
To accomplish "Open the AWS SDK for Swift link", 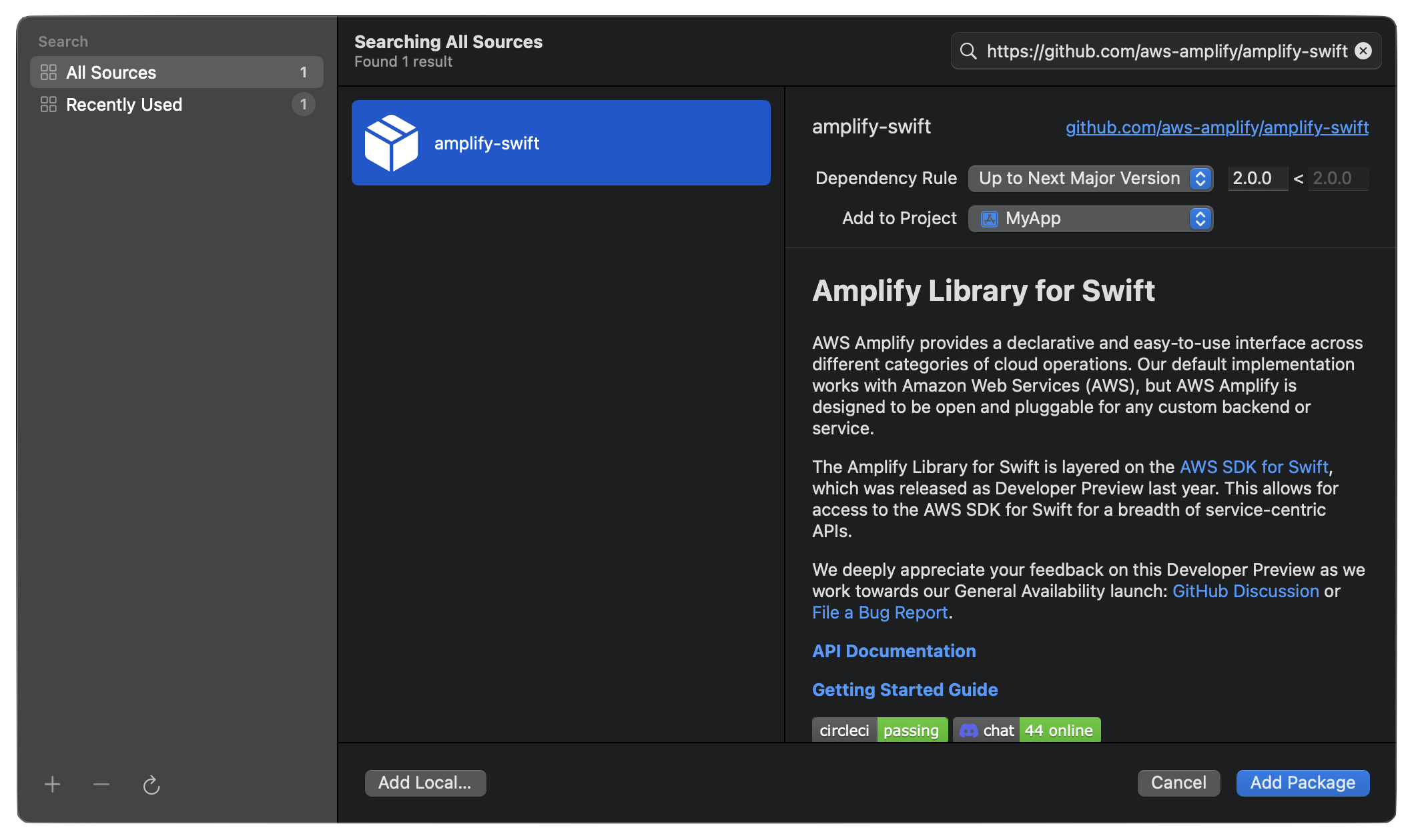I will point(1254,467).
